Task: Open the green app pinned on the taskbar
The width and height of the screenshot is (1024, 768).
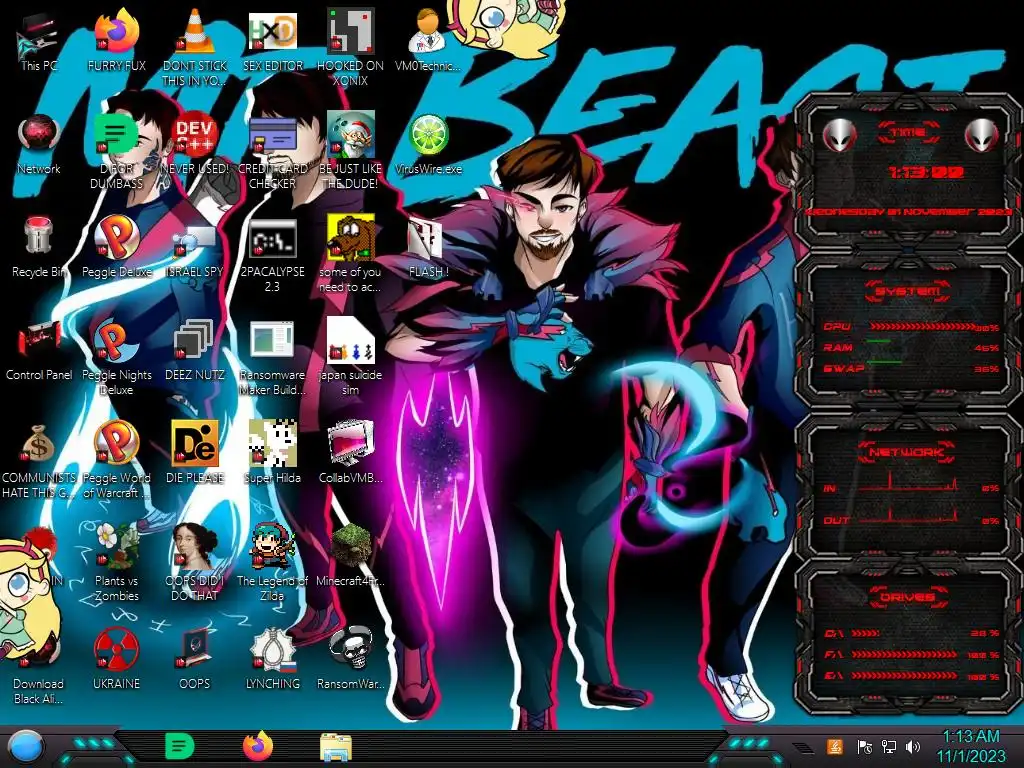Action: coord(180,746)
